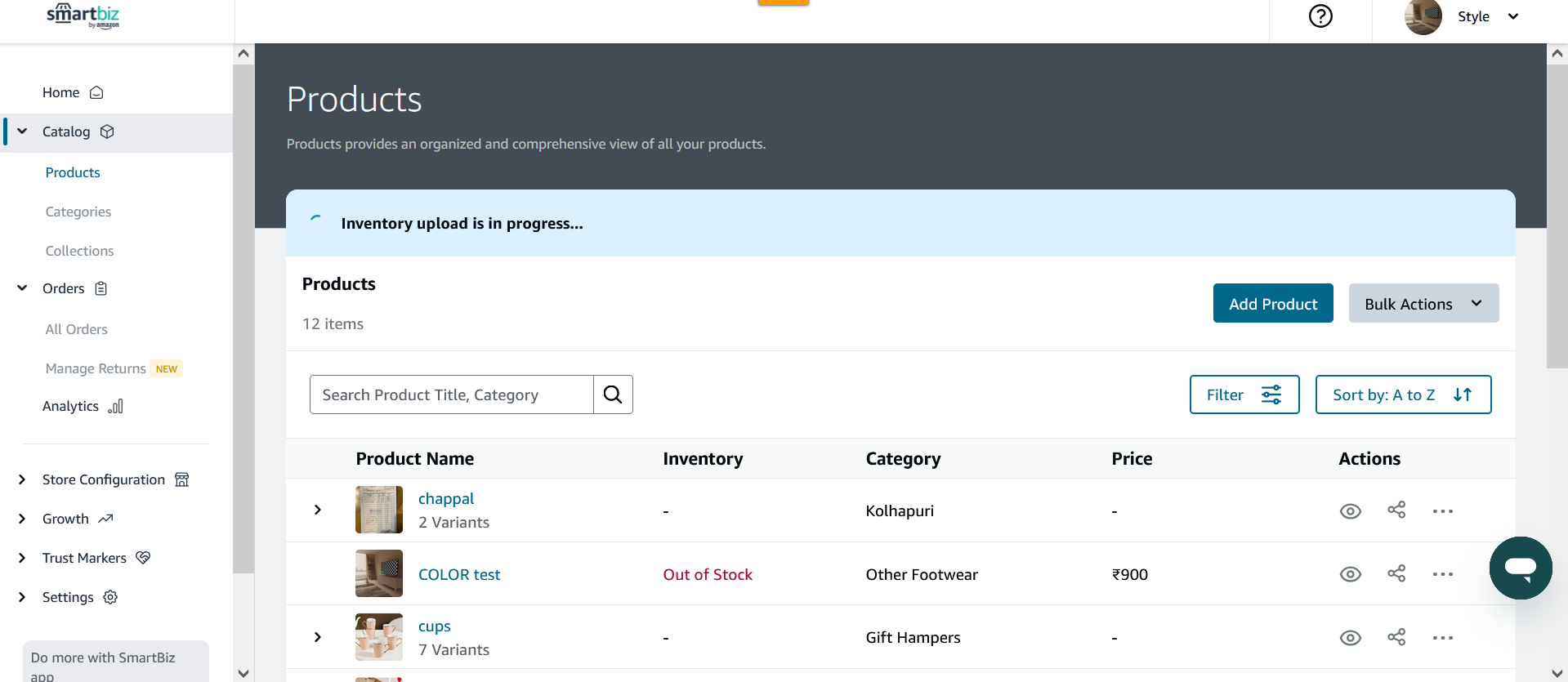The height and width of the screenshot is (682, 1568).
Task: Click the Catalog box icon
Action: [107, 131]
